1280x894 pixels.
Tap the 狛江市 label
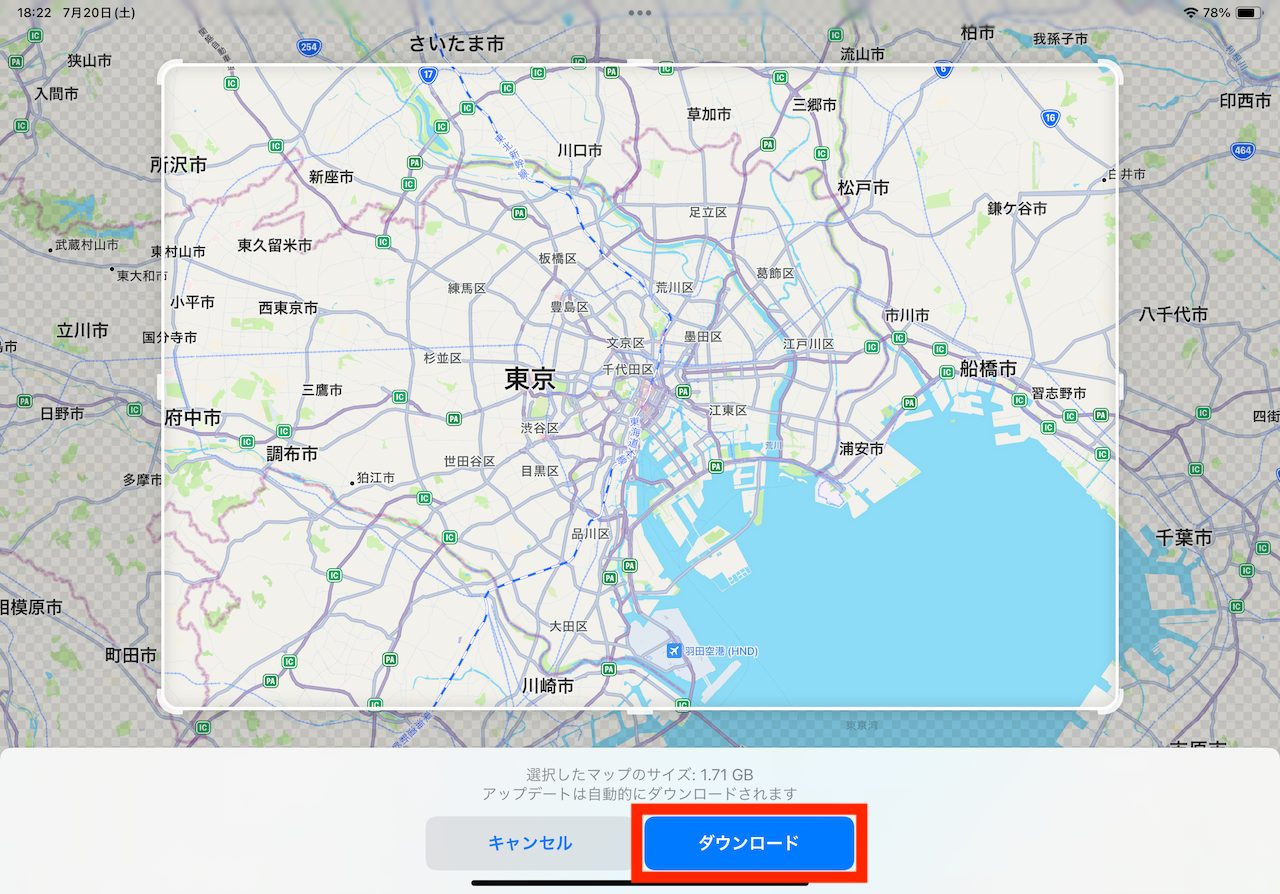tap(376, 479)
